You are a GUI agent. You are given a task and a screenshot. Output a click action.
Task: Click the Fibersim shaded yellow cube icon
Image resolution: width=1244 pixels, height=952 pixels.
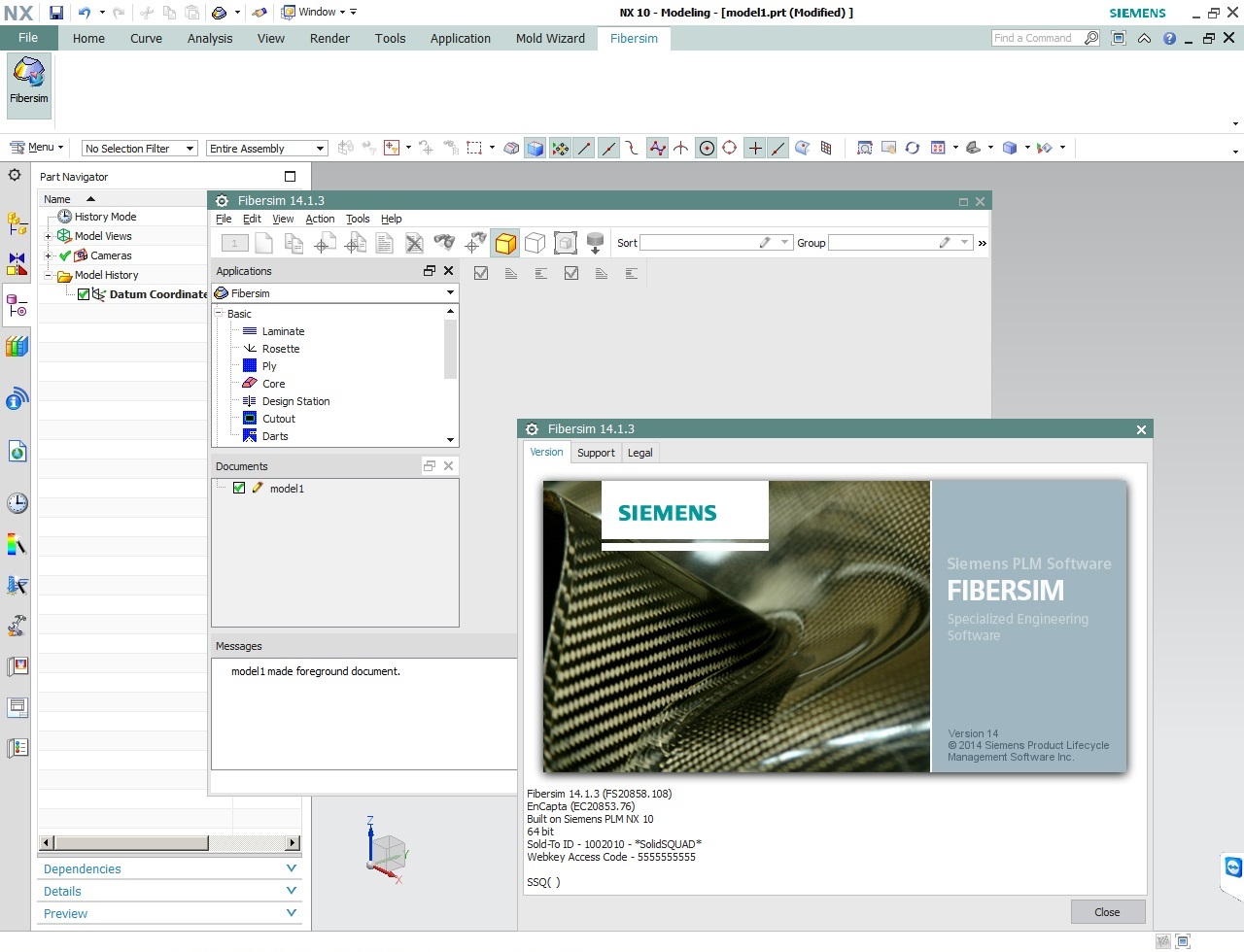tap(505, 243)
